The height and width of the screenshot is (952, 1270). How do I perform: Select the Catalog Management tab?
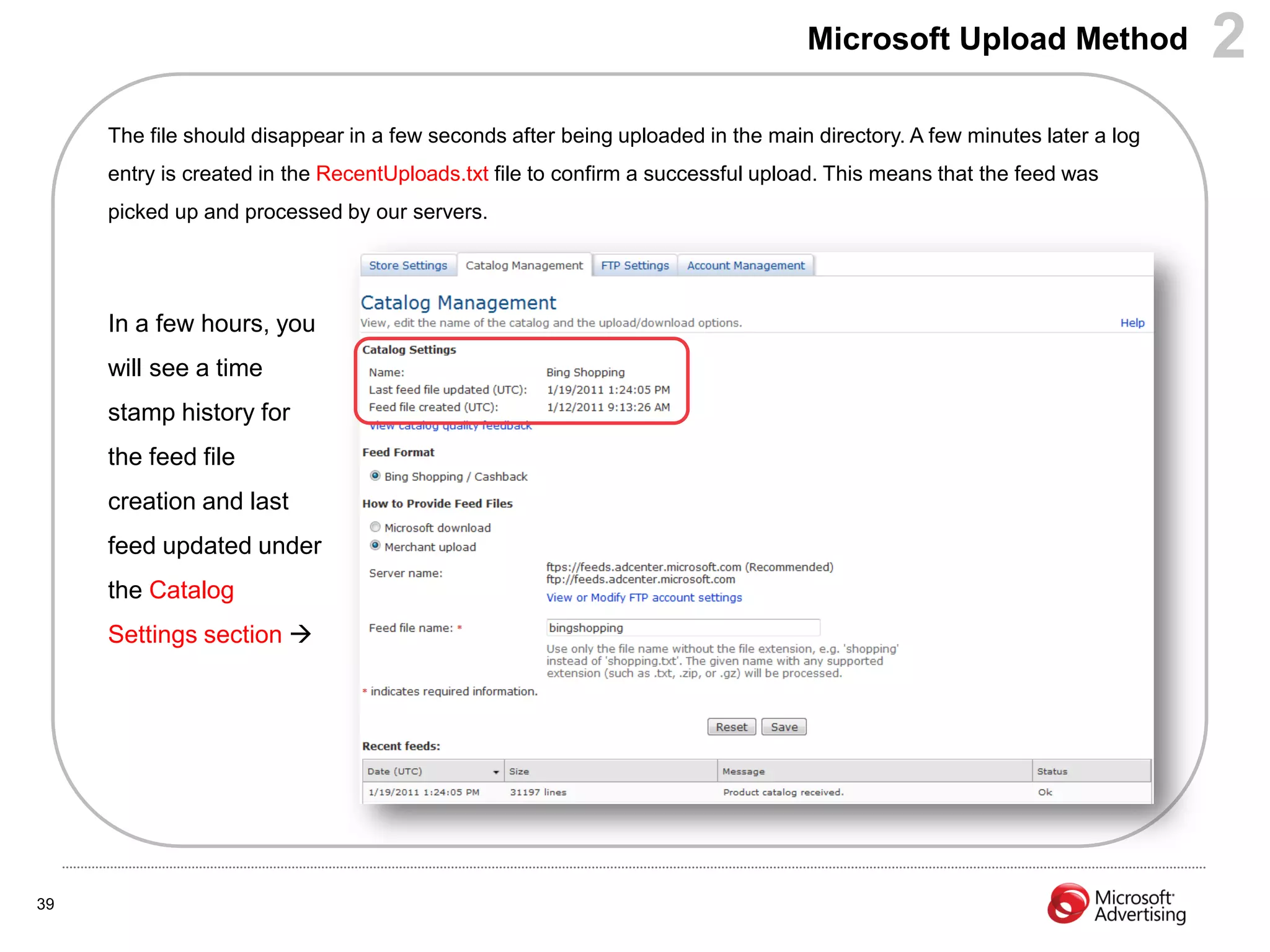point(524,265)
